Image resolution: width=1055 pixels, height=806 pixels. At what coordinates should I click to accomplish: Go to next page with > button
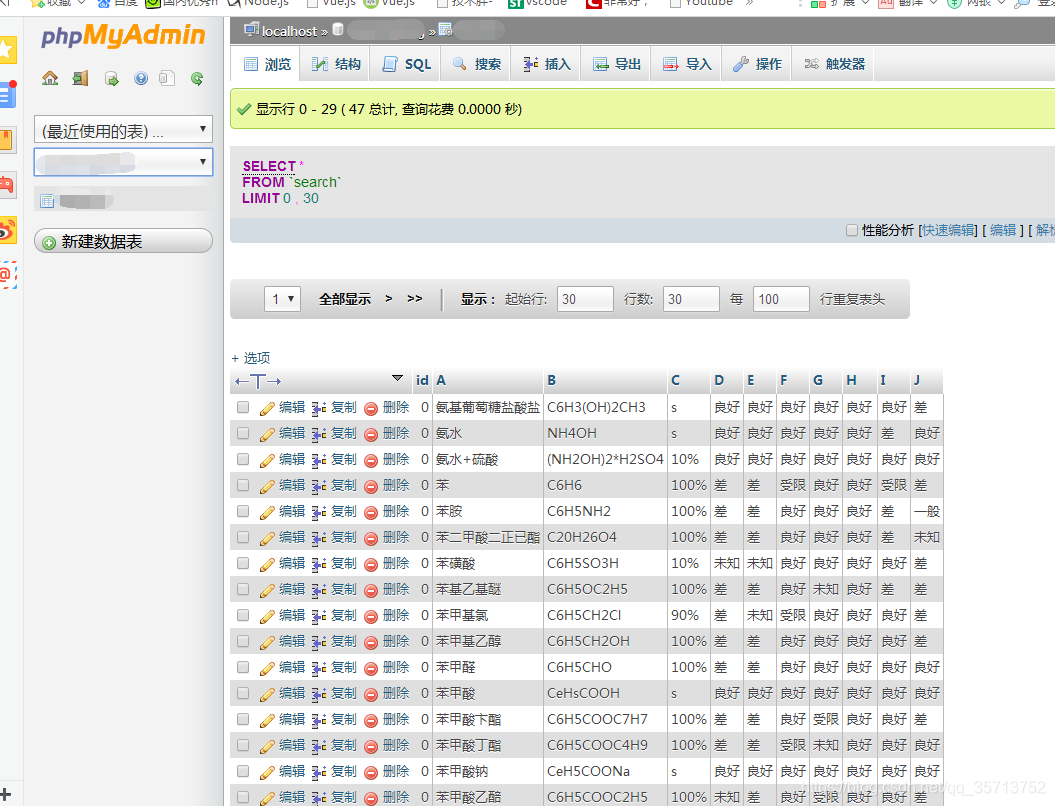click(388, 299)
